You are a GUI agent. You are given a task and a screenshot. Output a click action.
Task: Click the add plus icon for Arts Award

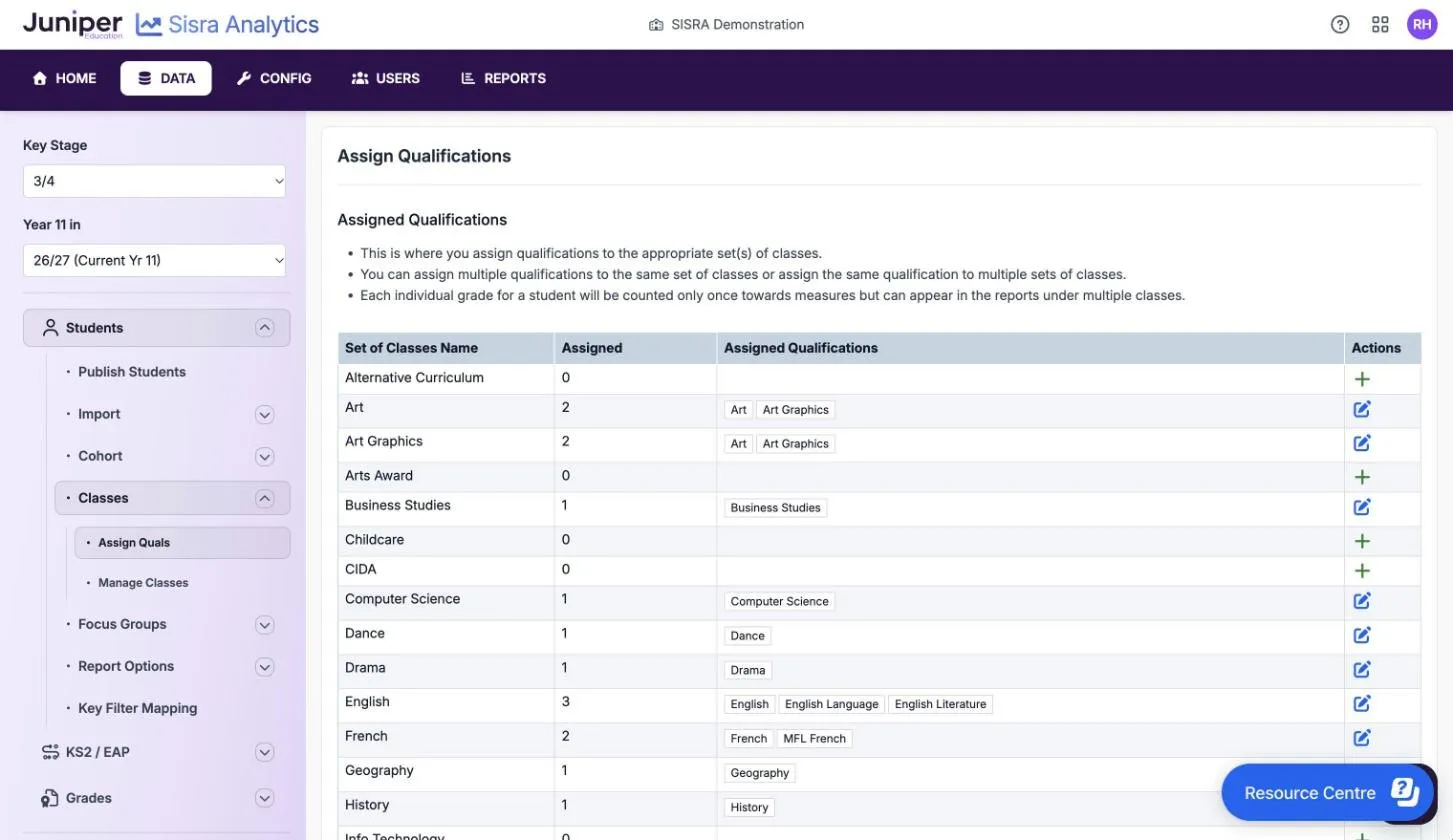(x=1361, y=477)
